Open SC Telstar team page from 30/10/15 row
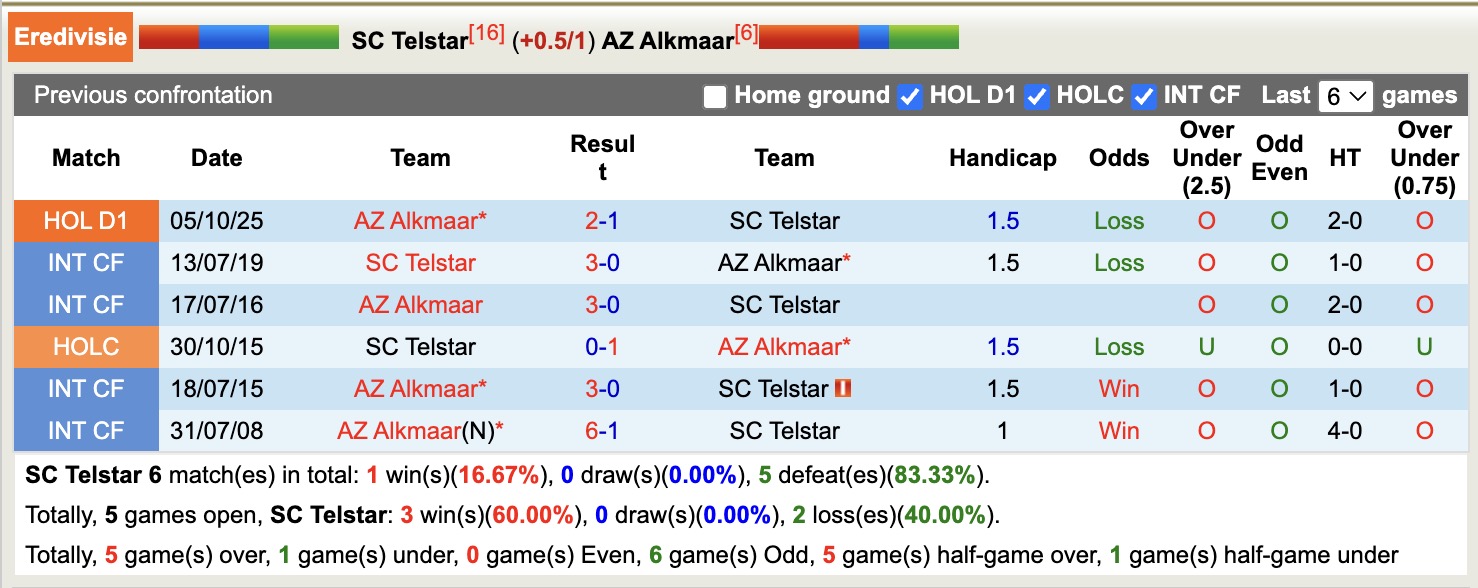 tap(420, 347)
